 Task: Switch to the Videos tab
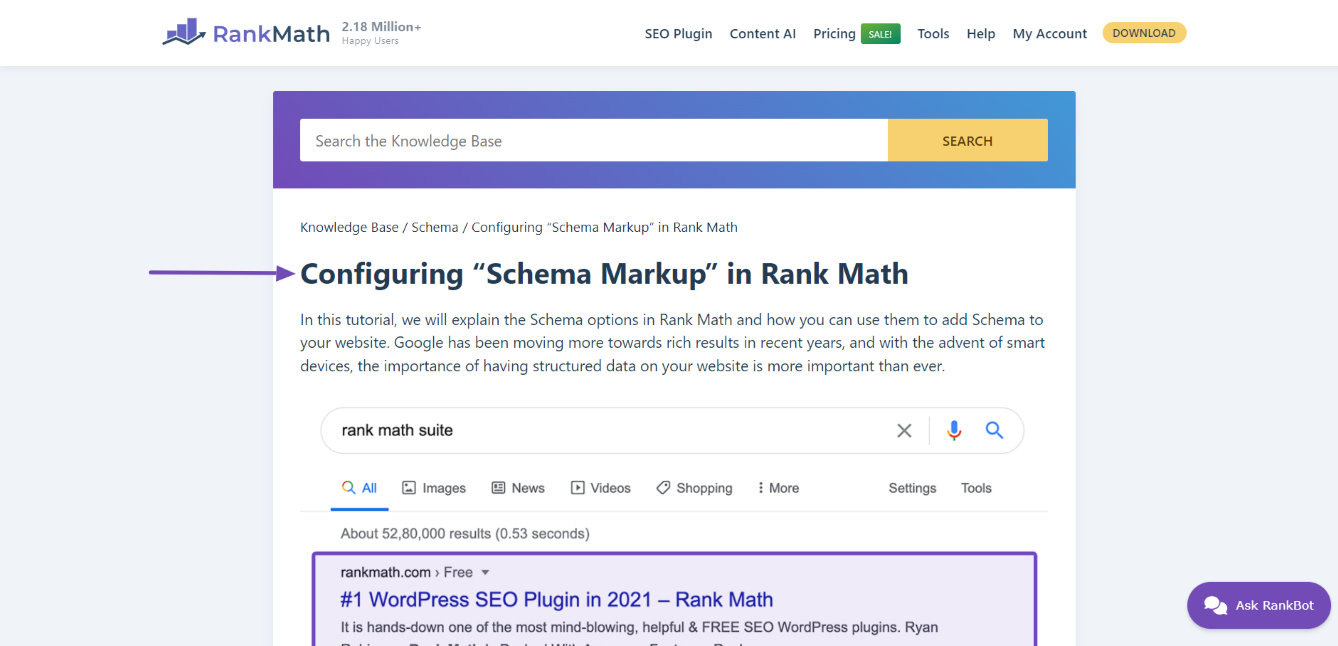coord(601,488)
